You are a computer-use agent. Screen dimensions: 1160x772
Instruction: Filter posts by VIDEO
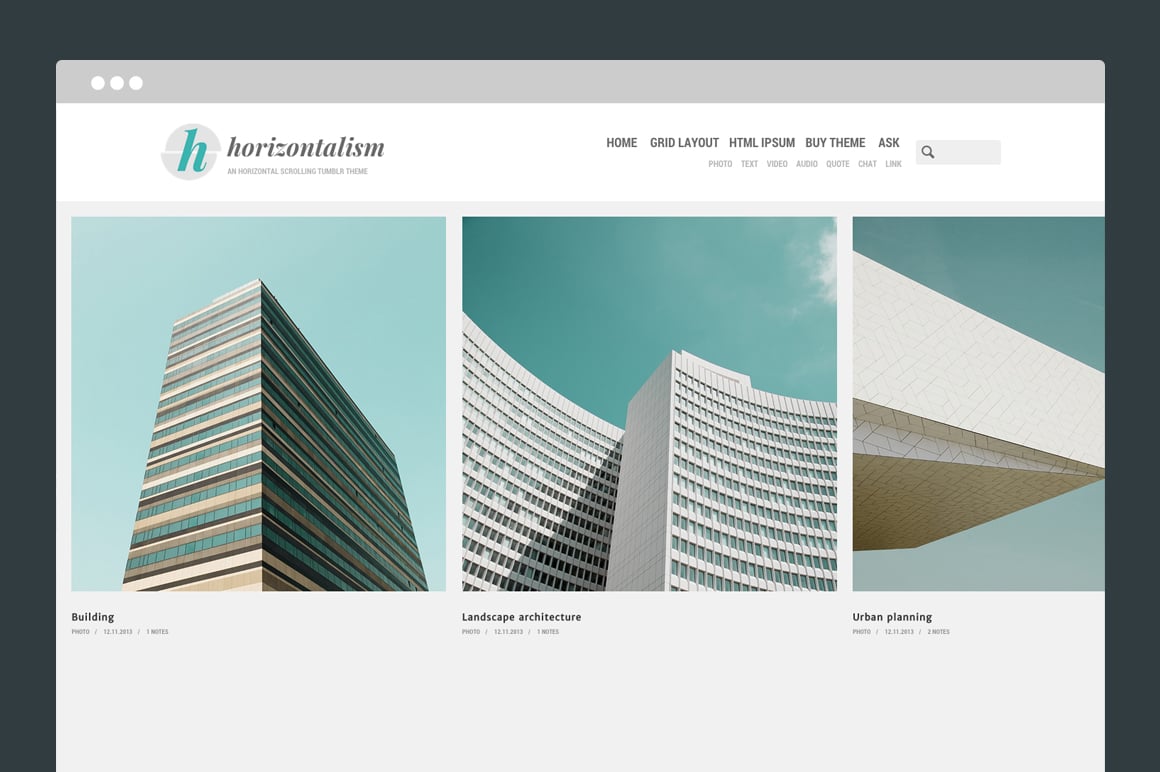[777, 164]
